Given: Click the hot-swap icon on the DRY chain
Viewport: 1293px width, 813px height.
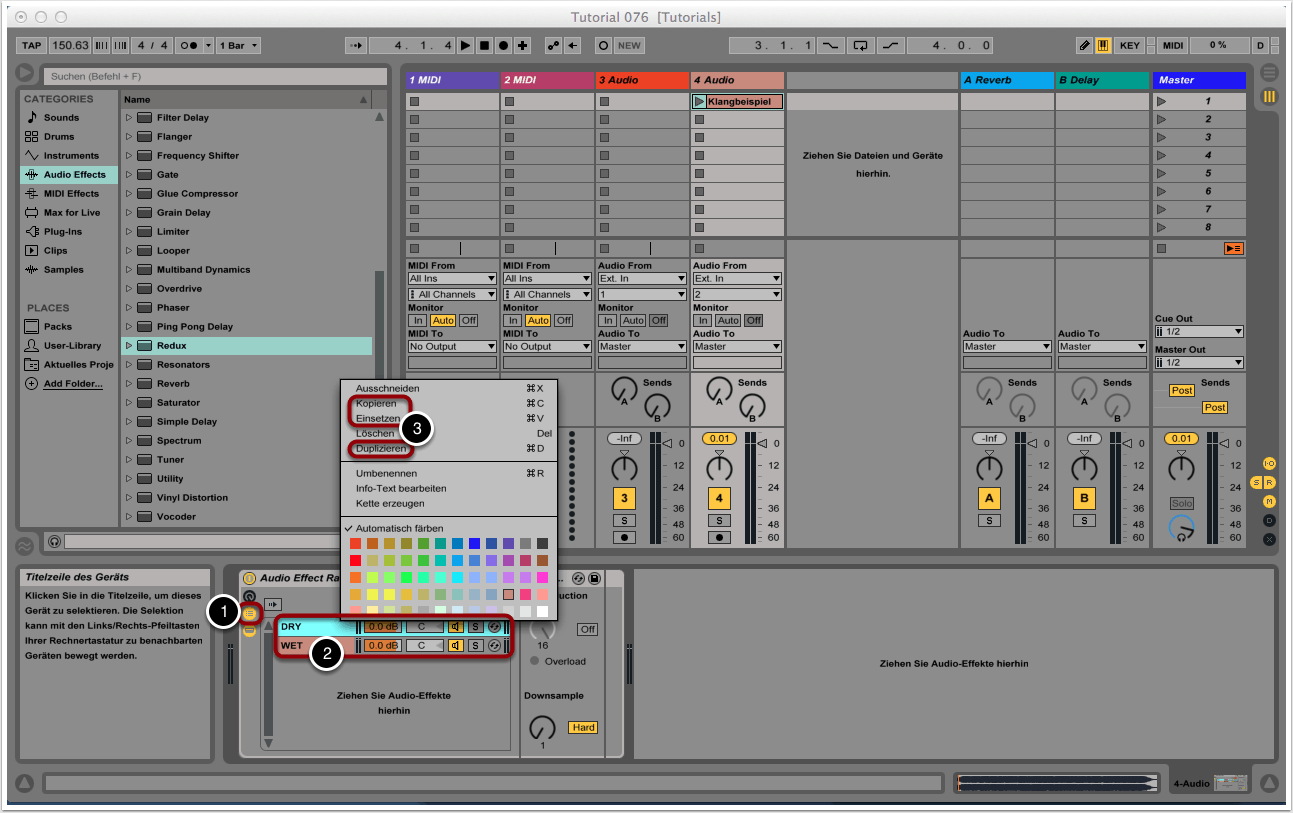Looking at the screenshot, I should (494, 627).
